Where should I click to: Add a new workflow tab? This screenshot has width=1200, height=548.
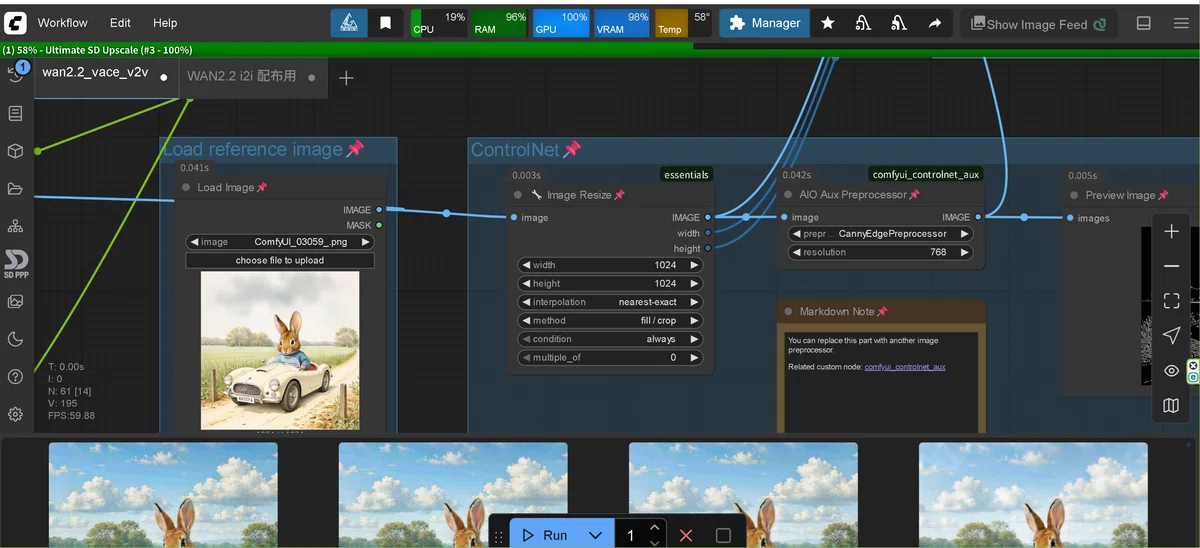pos(346,78)
